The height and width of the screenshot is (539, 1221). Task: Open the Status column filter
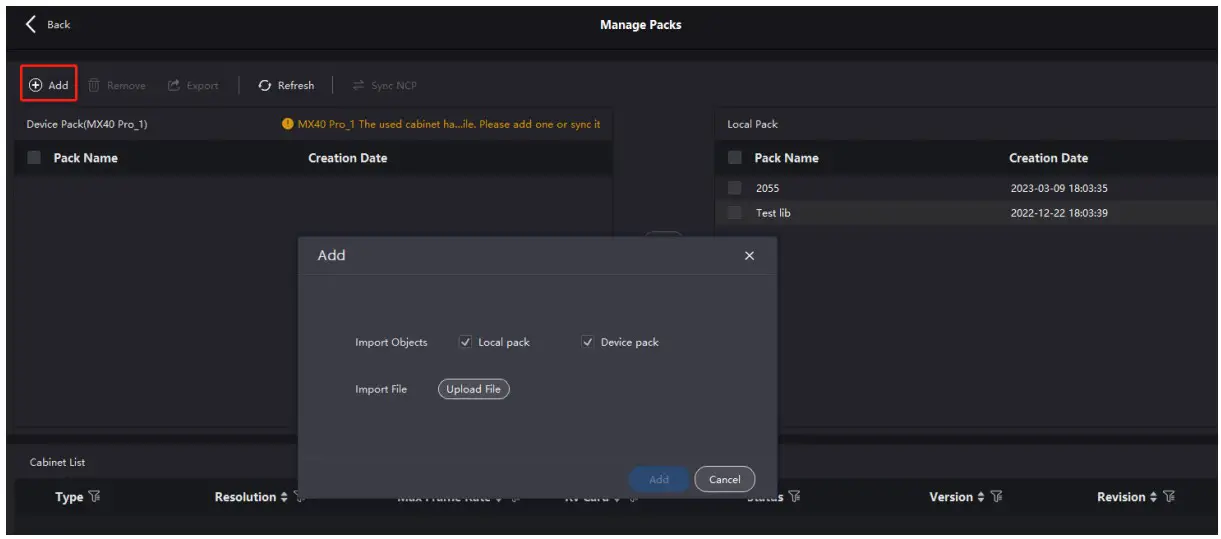click(793, 497)
